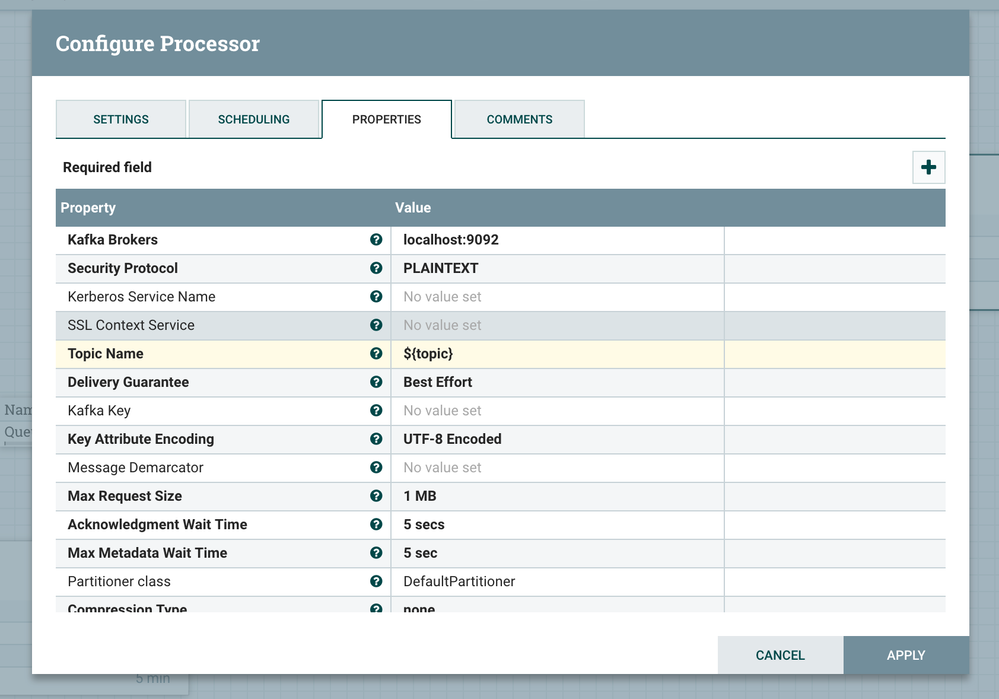Click help icon for Kerberos Service Name
Screen dimensions: 999x699
pyautogui.click(x=376, y=297)
